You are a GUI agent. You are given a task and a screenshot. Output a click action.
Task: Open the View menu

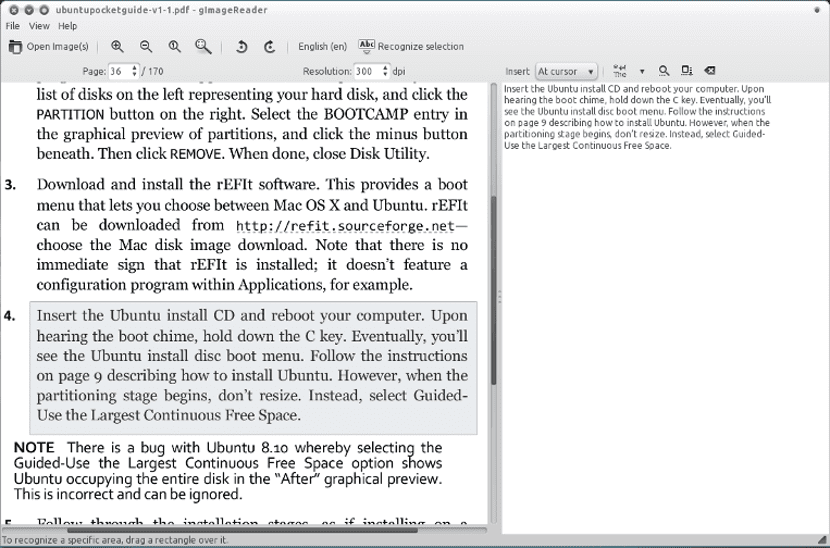[39, 26]
